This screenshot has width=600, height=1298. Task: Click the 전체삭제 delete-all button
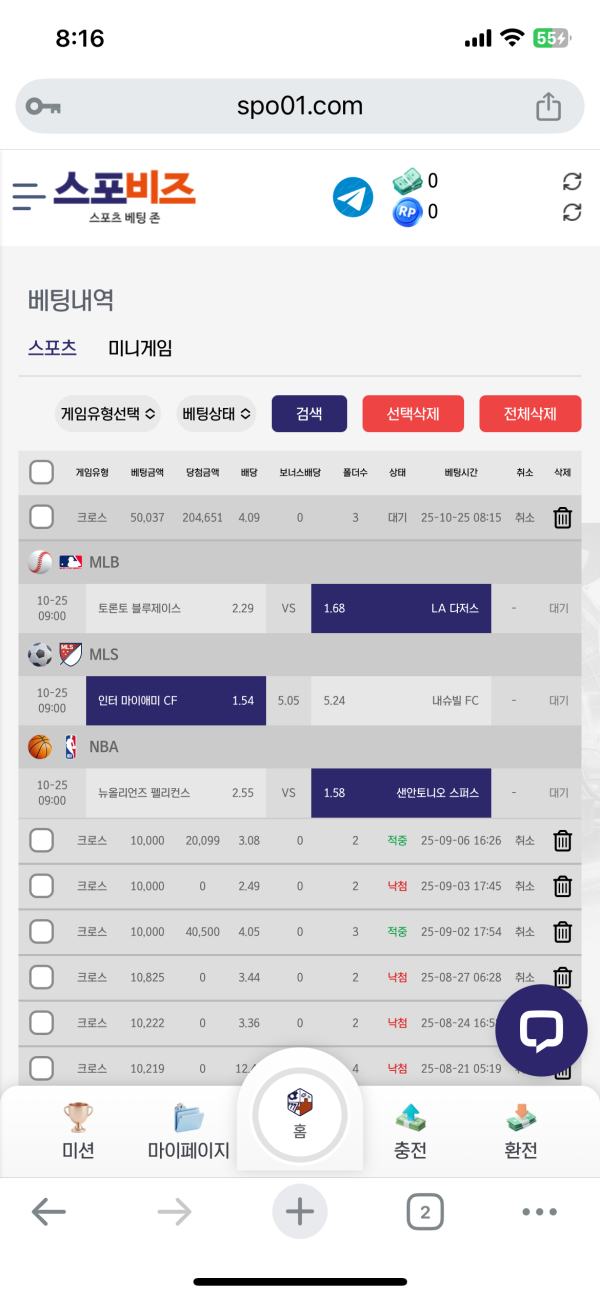[530, 413]
